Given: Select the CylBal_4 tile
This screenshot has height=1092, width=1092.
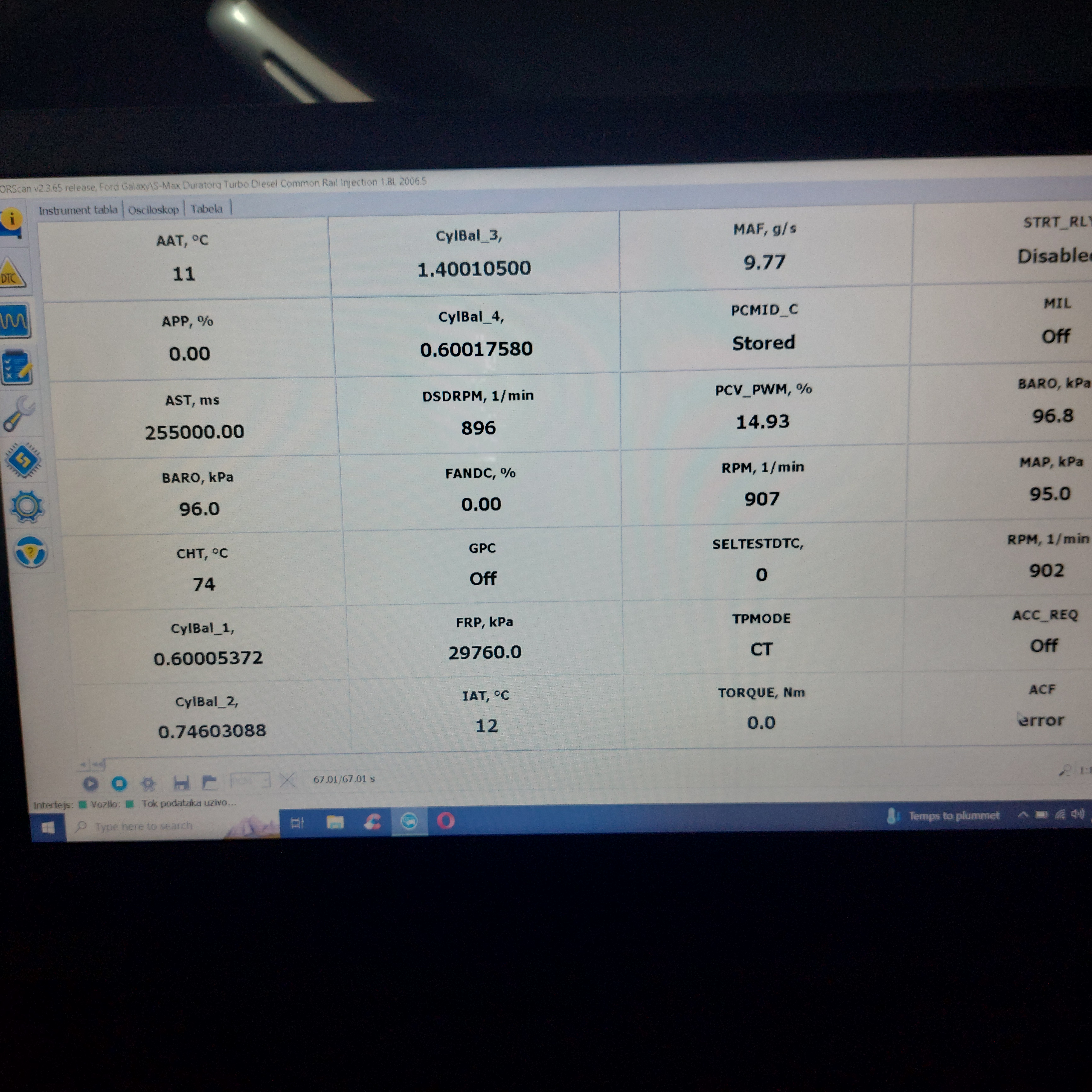Looking at the screenshot, I should (476, 335).
